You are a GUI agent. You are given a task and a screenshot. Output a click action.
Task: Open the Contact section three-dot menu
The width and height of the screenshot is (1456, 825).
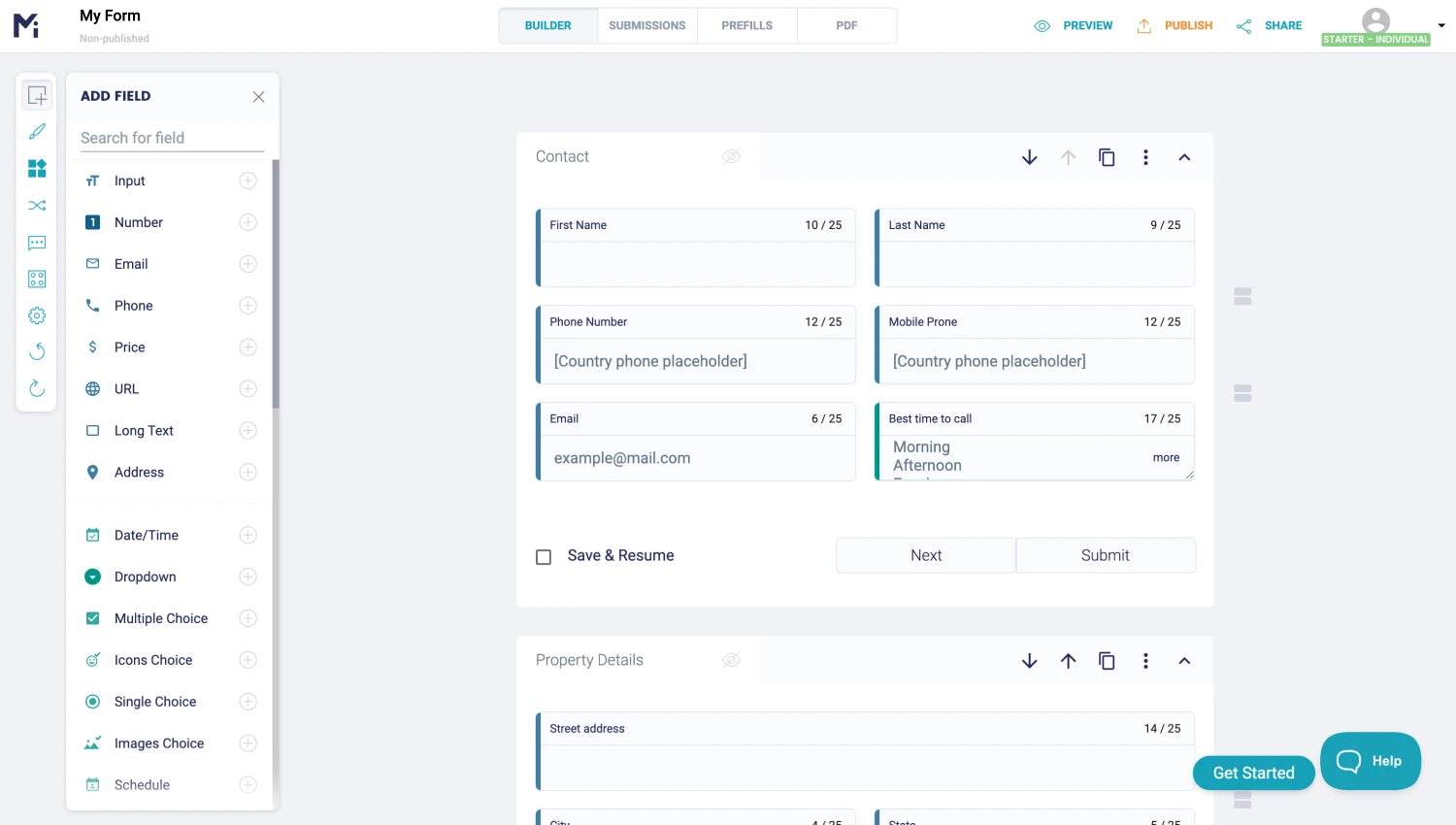tap(1145, 157)
